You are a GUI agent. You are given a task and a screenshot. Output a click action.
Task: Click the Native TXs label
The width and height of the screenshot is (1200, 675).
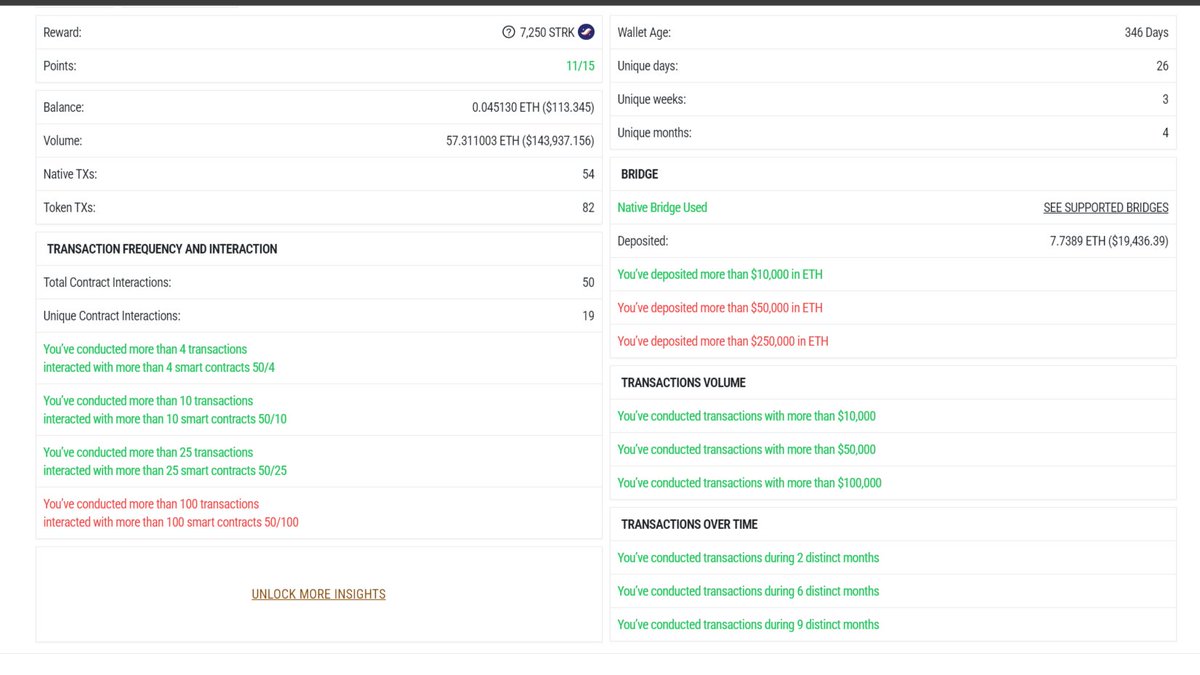pyautogui.click(x=70, y=174)
